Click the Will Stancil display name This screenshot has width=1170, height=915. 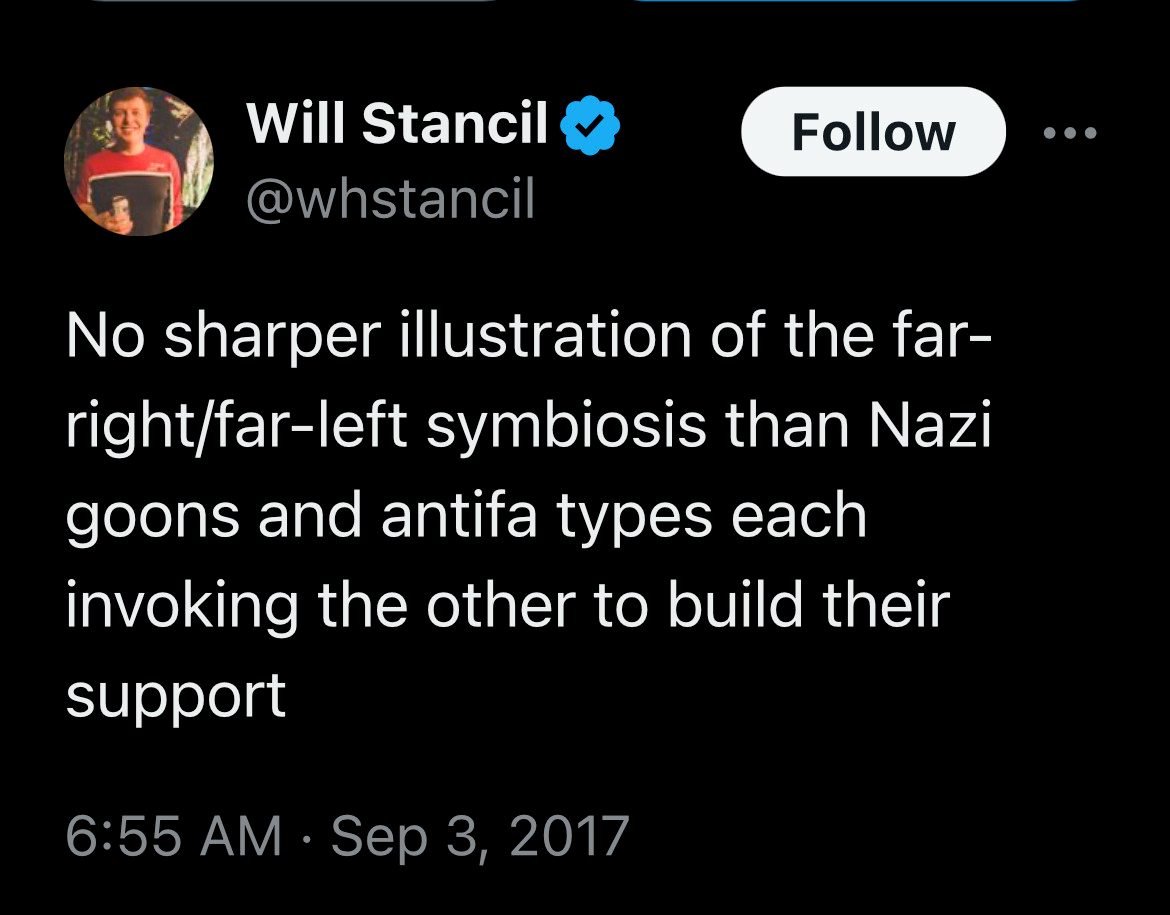[397, 125]
